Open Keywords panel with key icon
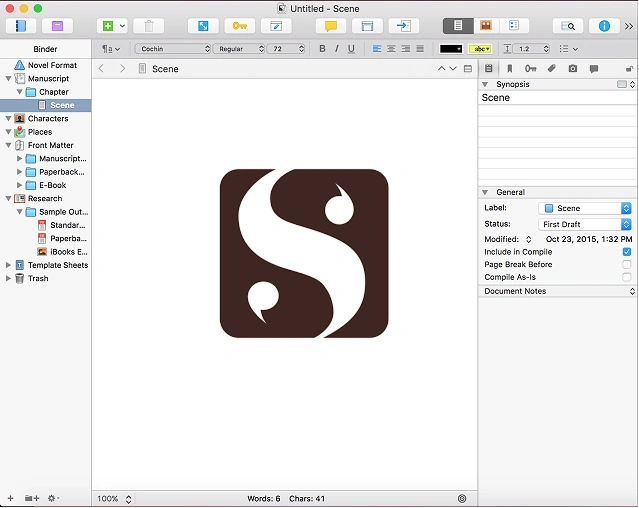Image resolution: width=639 pixels, height=508 pixels. [x=240, y=26]
